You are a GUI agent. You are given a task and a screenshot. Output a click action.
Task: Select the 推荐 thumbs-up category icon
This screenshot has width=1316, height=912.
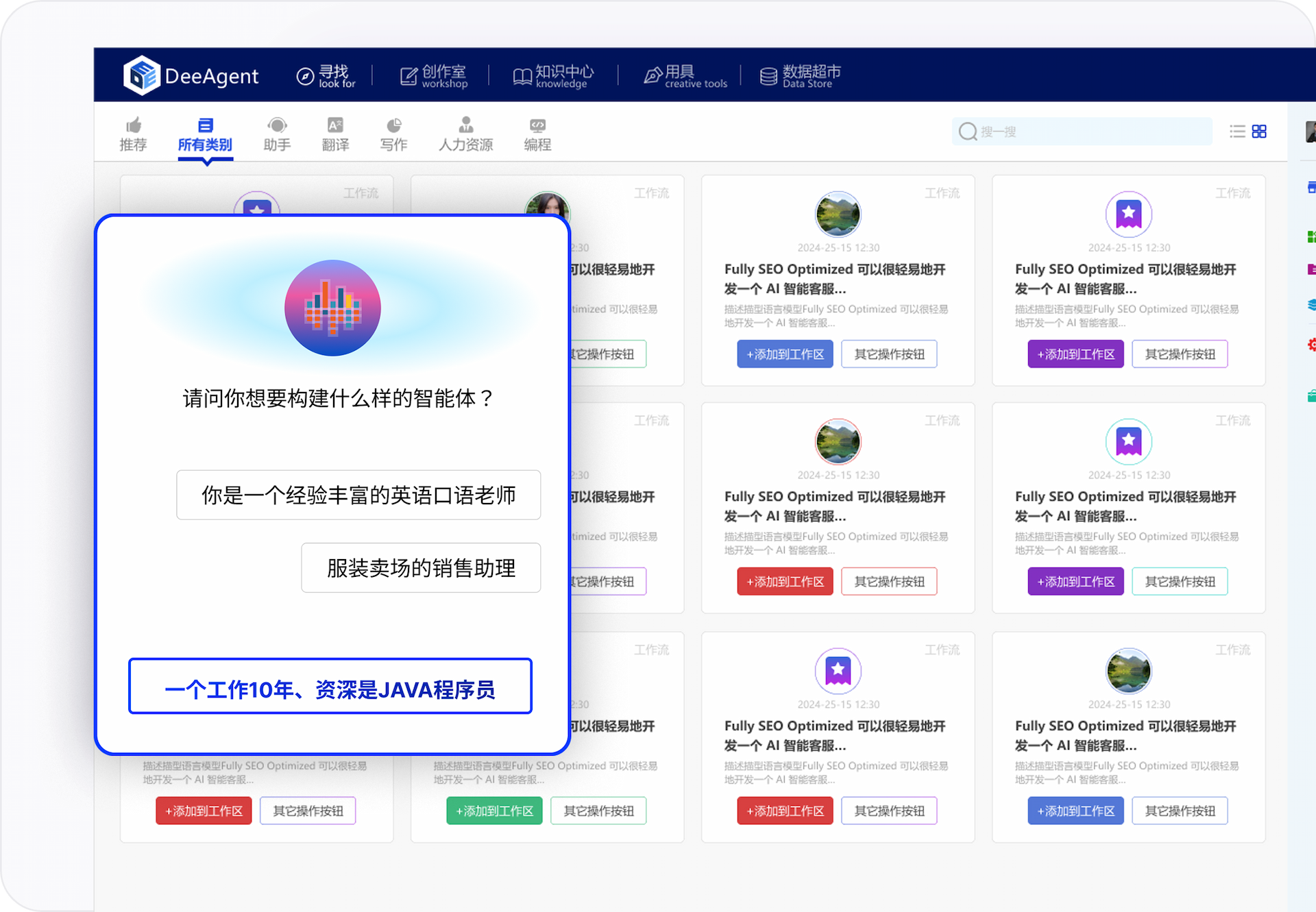point(133,125)
